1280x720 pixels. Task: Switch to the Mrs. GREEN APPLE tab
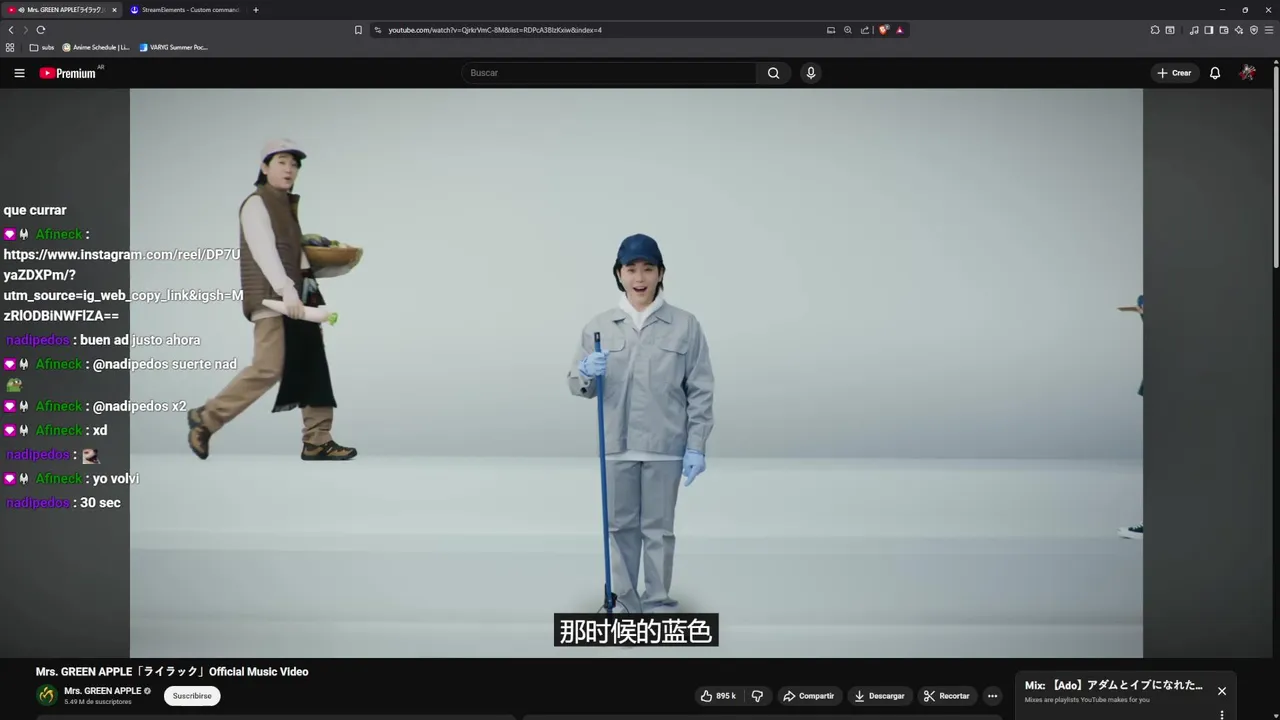coord(60,10)
